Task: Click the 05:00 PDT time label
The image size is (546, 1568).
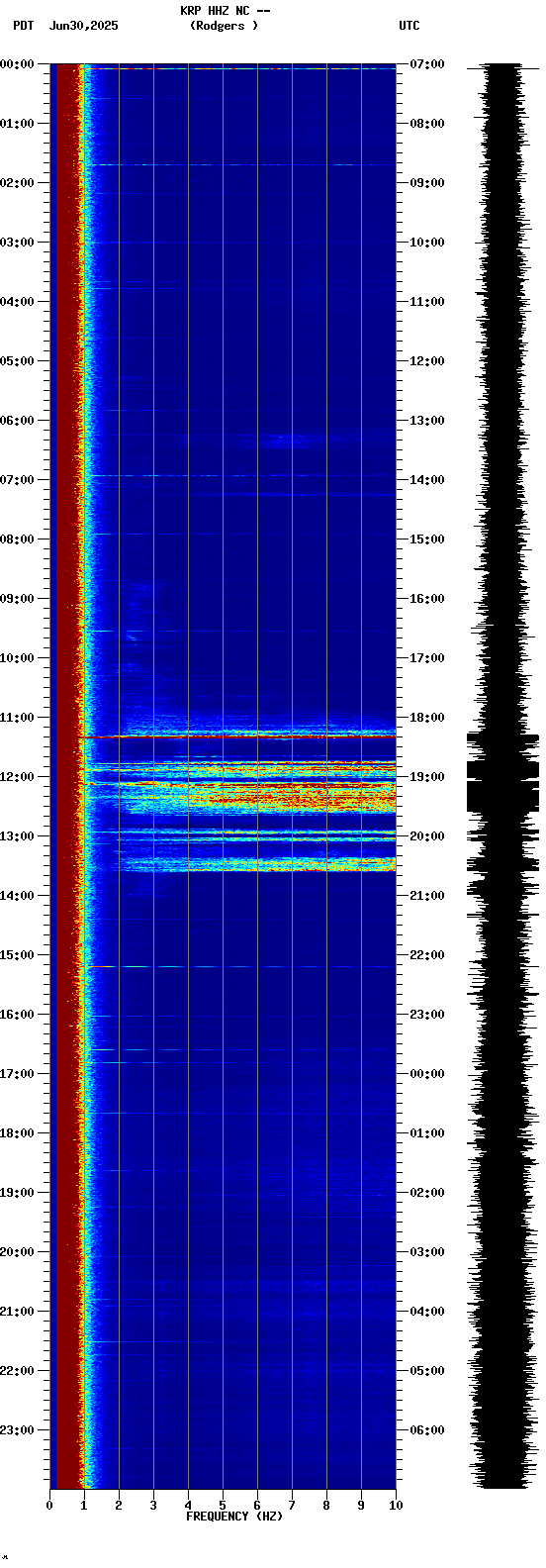Action: [x=17, y=361]
